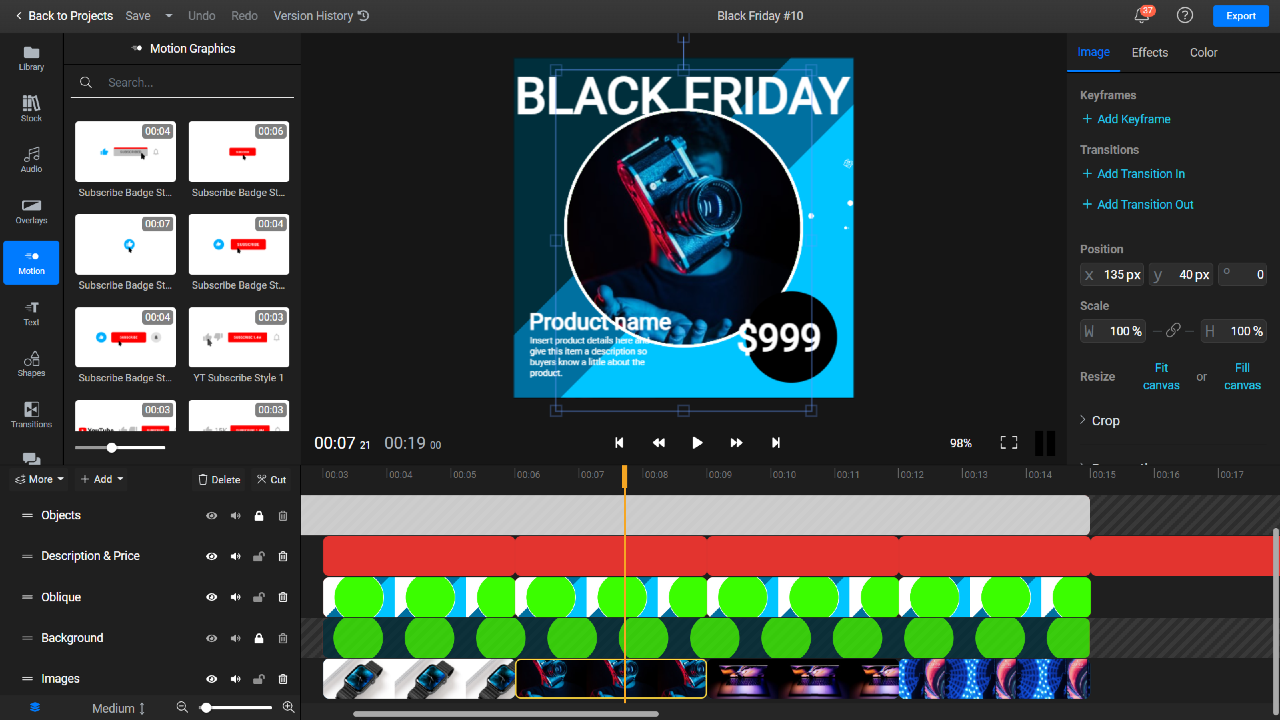Switch to the Image tab
Viewport: 1280px width, 720px height.
(1093, 52)
